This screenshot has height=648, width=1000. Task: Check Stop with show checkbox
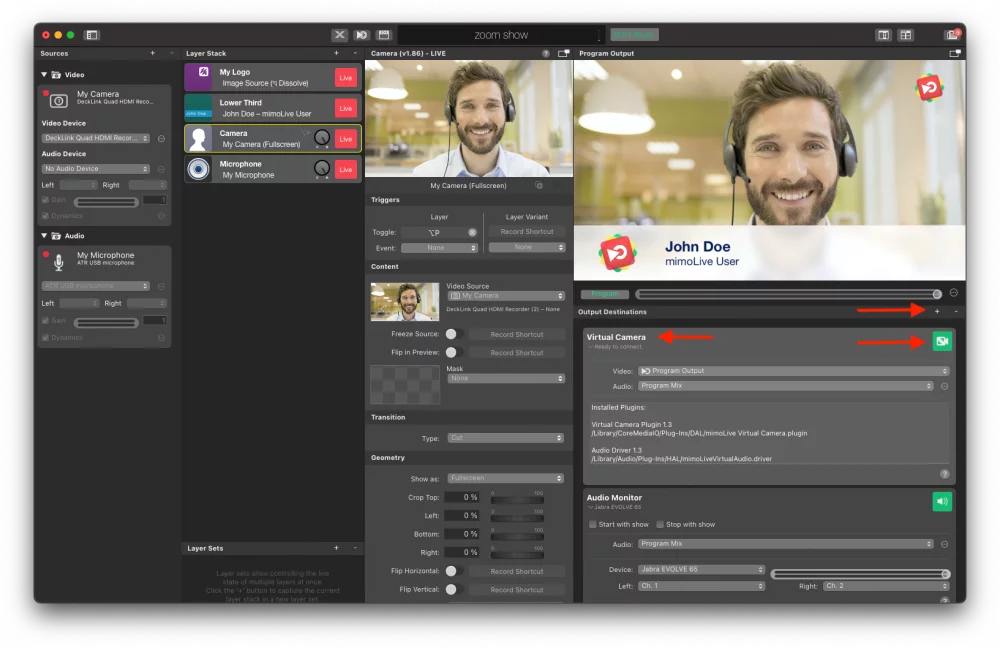tap(660, 525)
